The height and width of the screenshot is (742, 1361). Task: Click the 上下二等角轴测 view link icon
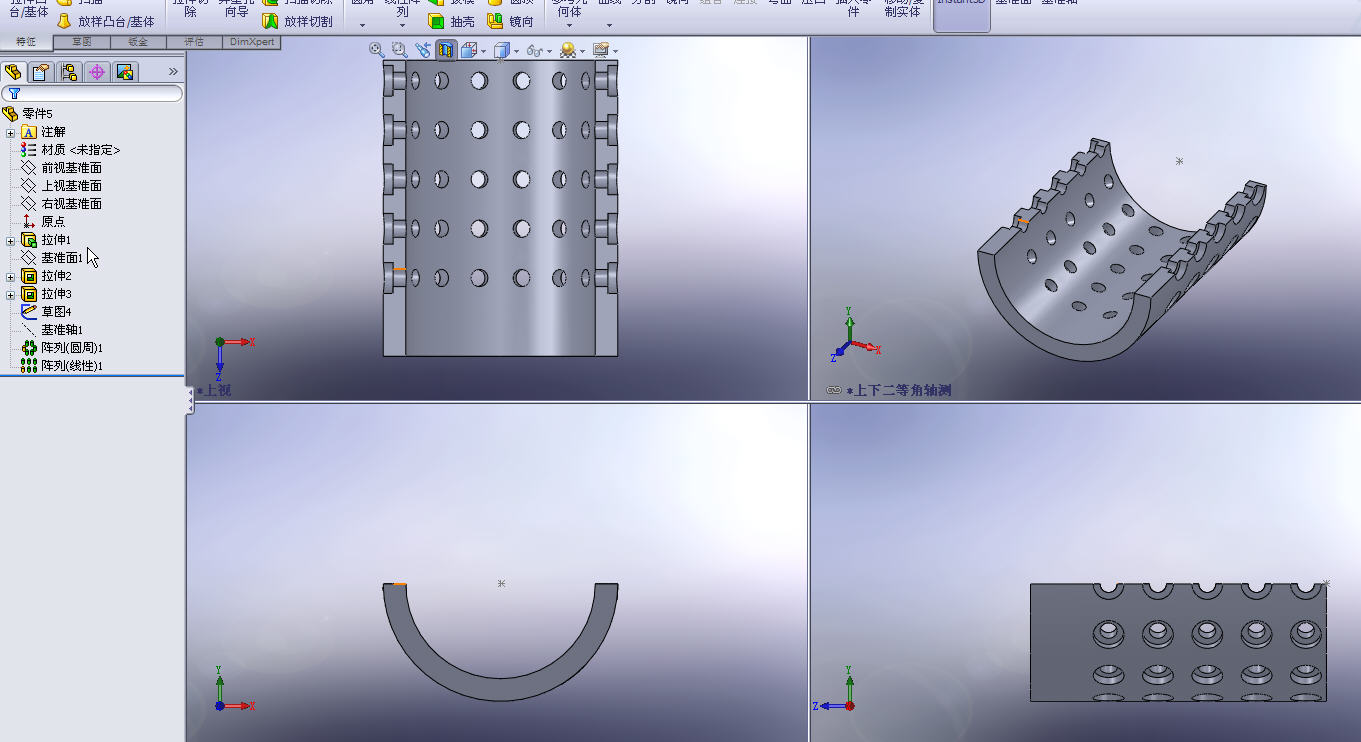[834, 391]
